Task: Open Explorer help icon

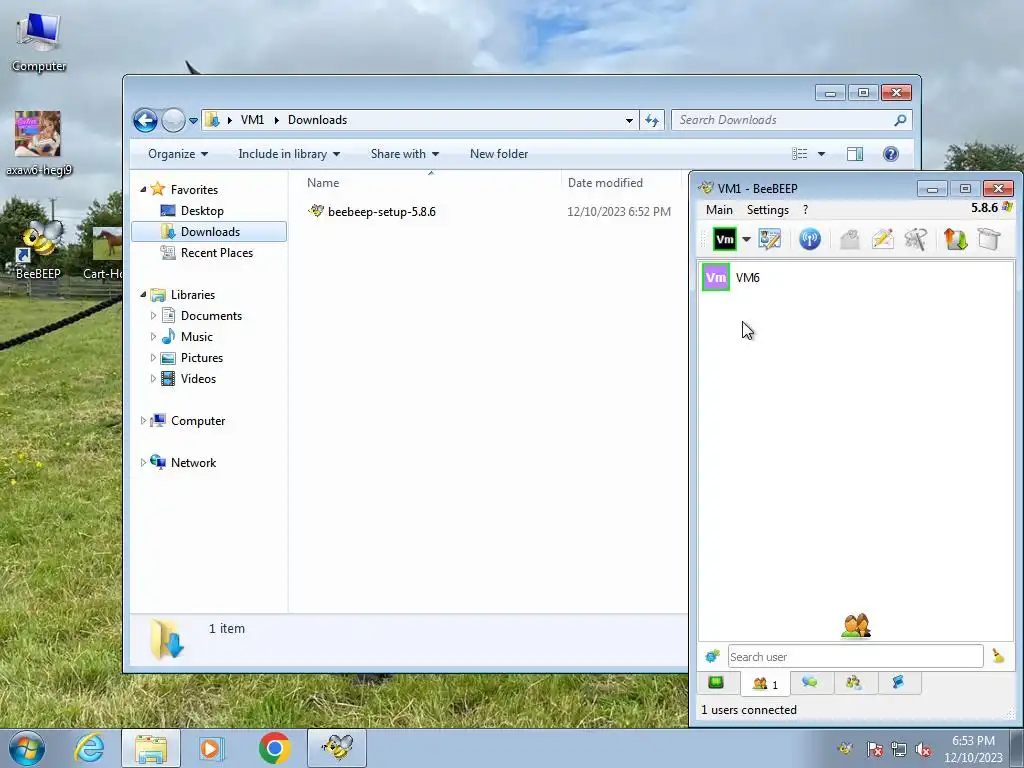Action: [x=891, y=154]
